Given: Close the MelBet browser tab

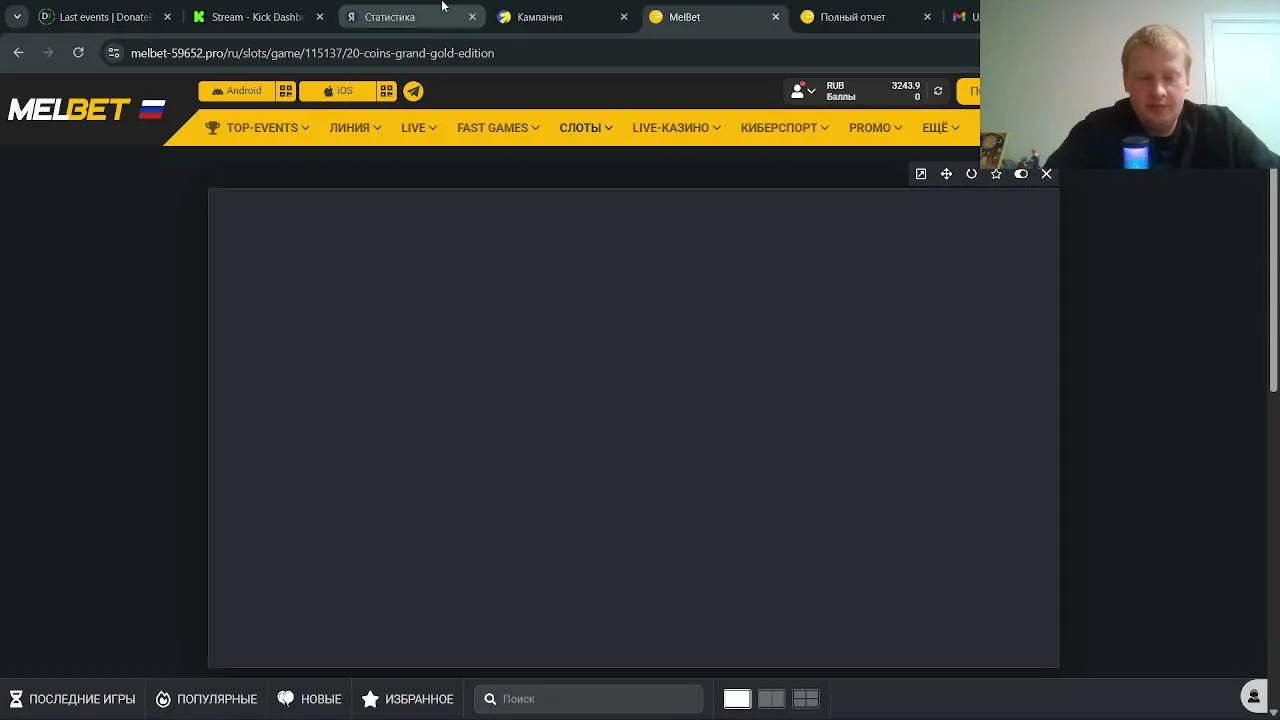Looking at the screenshot, I should coord(775,17).
